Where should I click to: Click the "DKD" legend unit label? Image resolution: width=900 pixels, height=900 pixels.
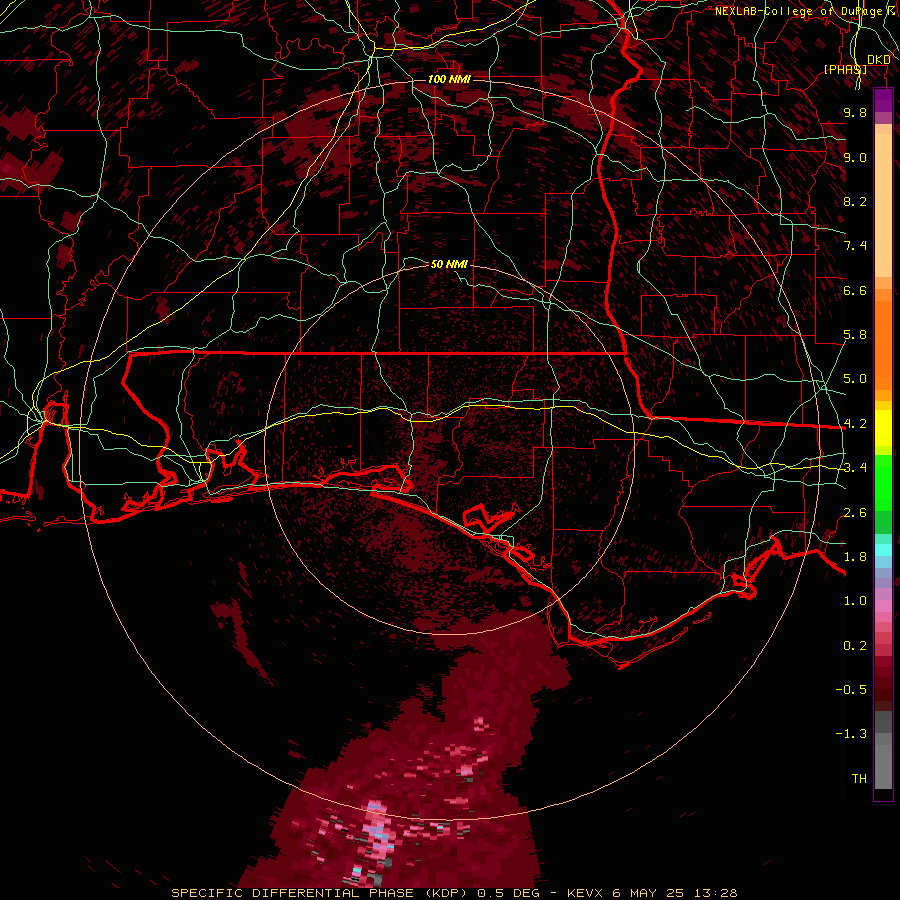879,60
